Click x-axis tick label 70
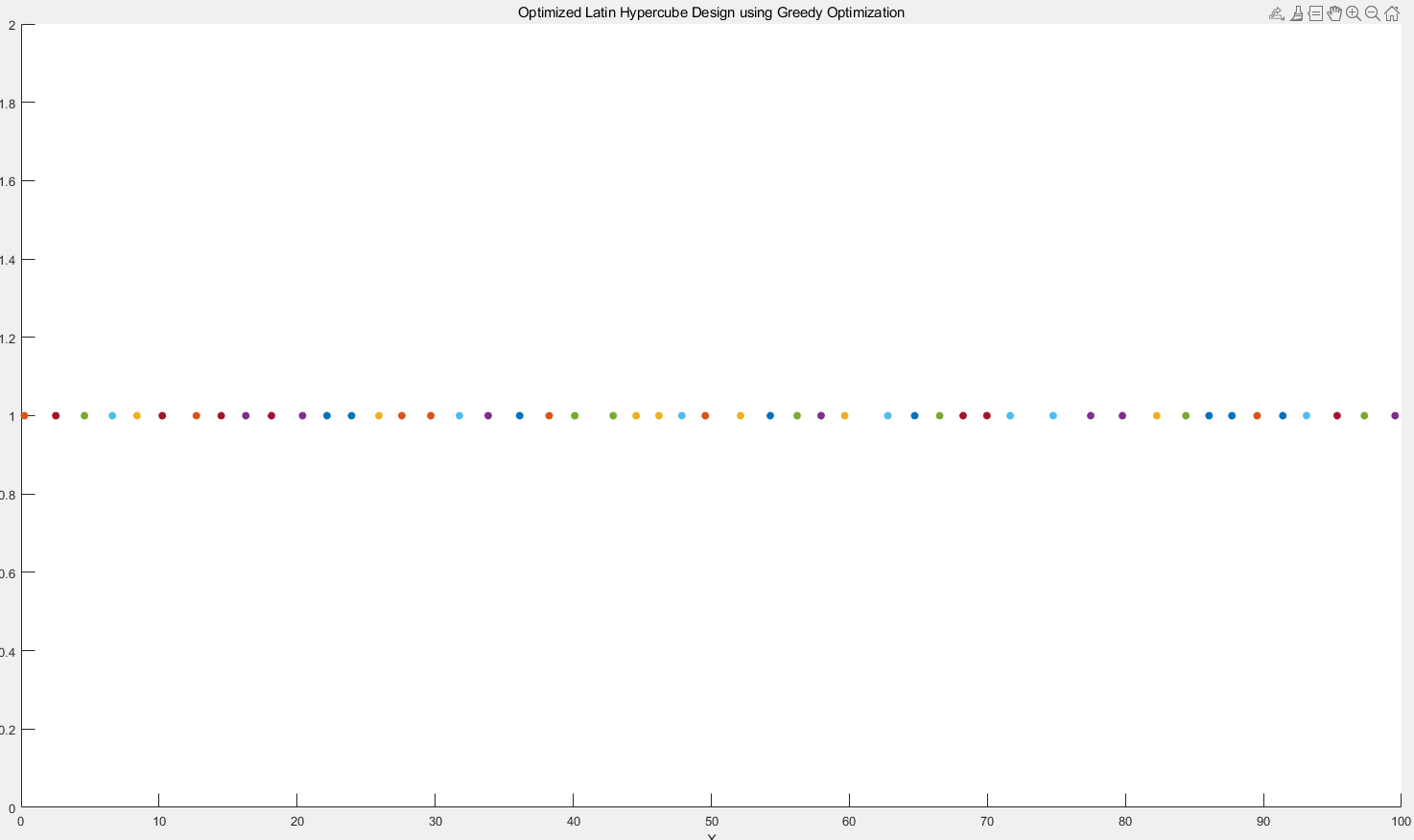 pyautogui.click(x=987, y=822)
